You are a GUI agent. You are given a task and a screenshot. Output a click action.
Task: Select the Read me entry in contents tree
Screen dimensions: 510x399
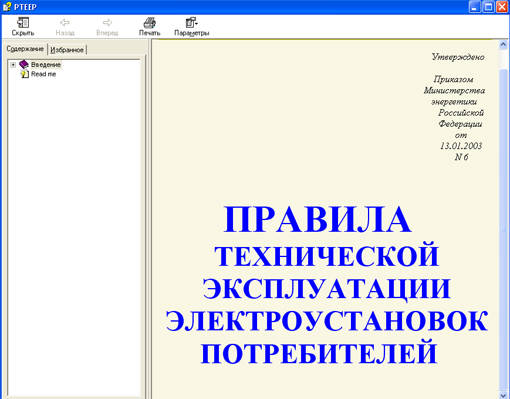pyautogui.click(x=43, y=74)
